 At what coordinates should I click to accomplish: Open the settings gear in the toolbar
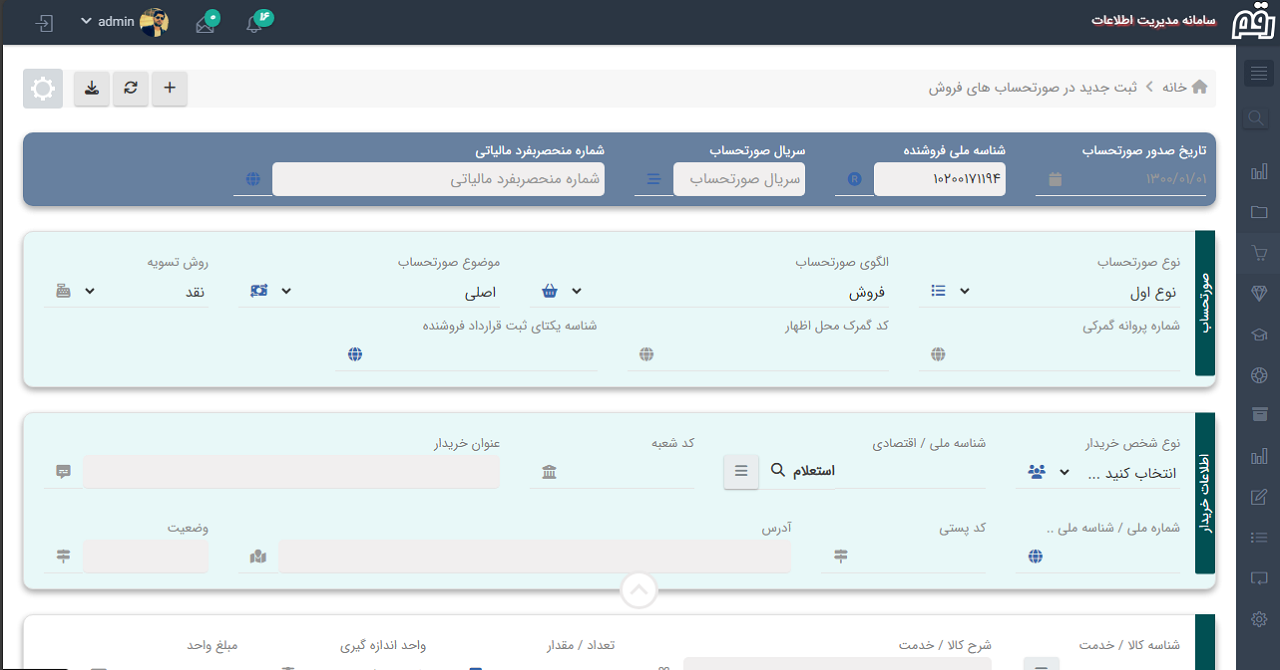(42, 88)
